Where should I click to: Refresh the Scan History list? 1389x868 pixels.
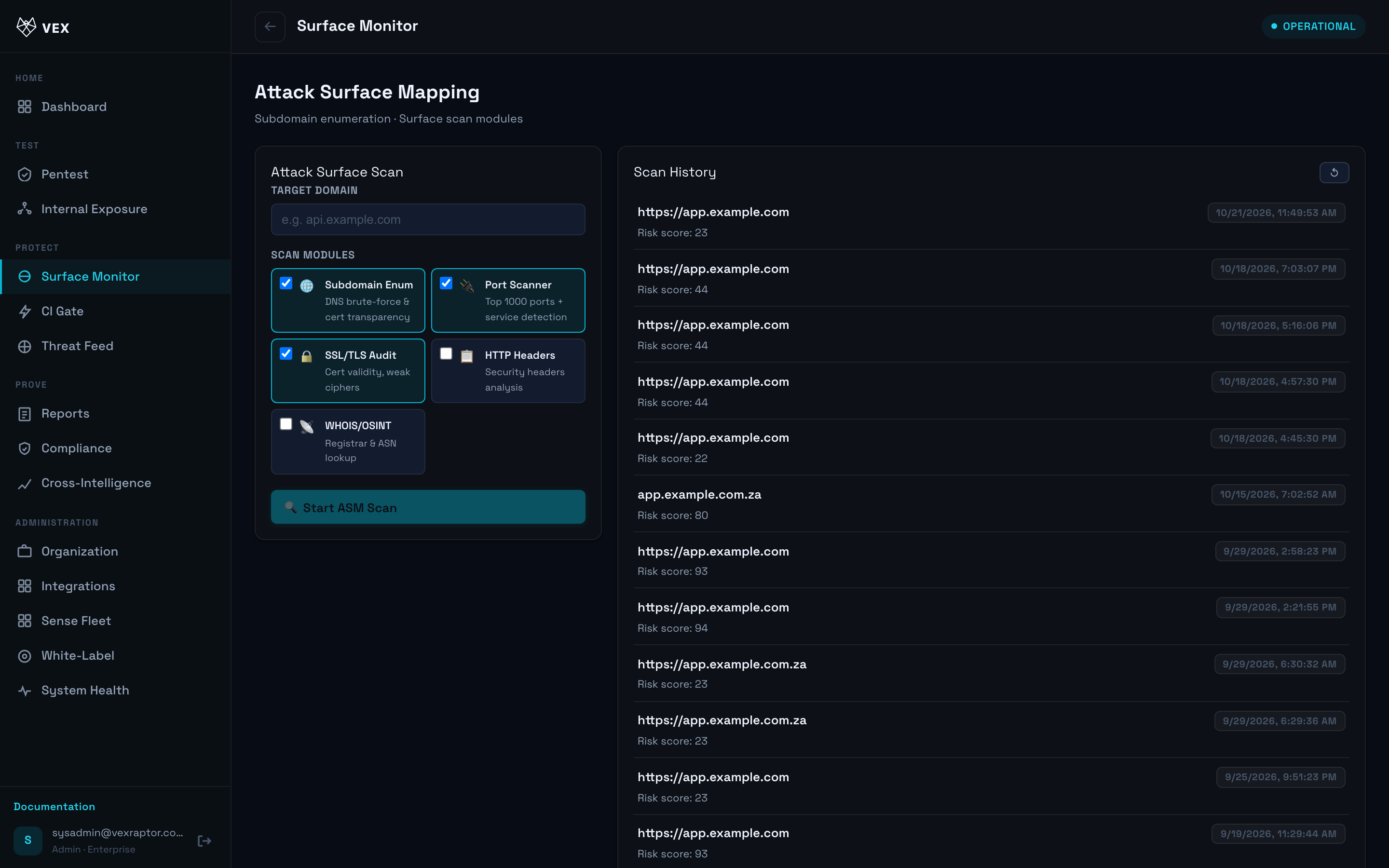point(1334,172)
